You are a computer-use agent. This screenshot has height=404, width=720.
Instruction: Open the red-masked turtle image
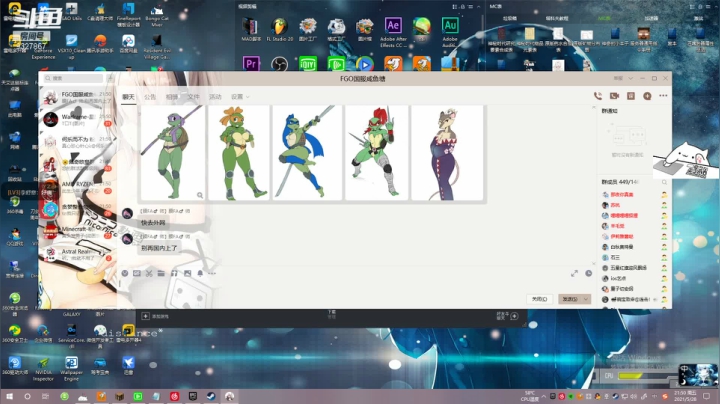376,153
